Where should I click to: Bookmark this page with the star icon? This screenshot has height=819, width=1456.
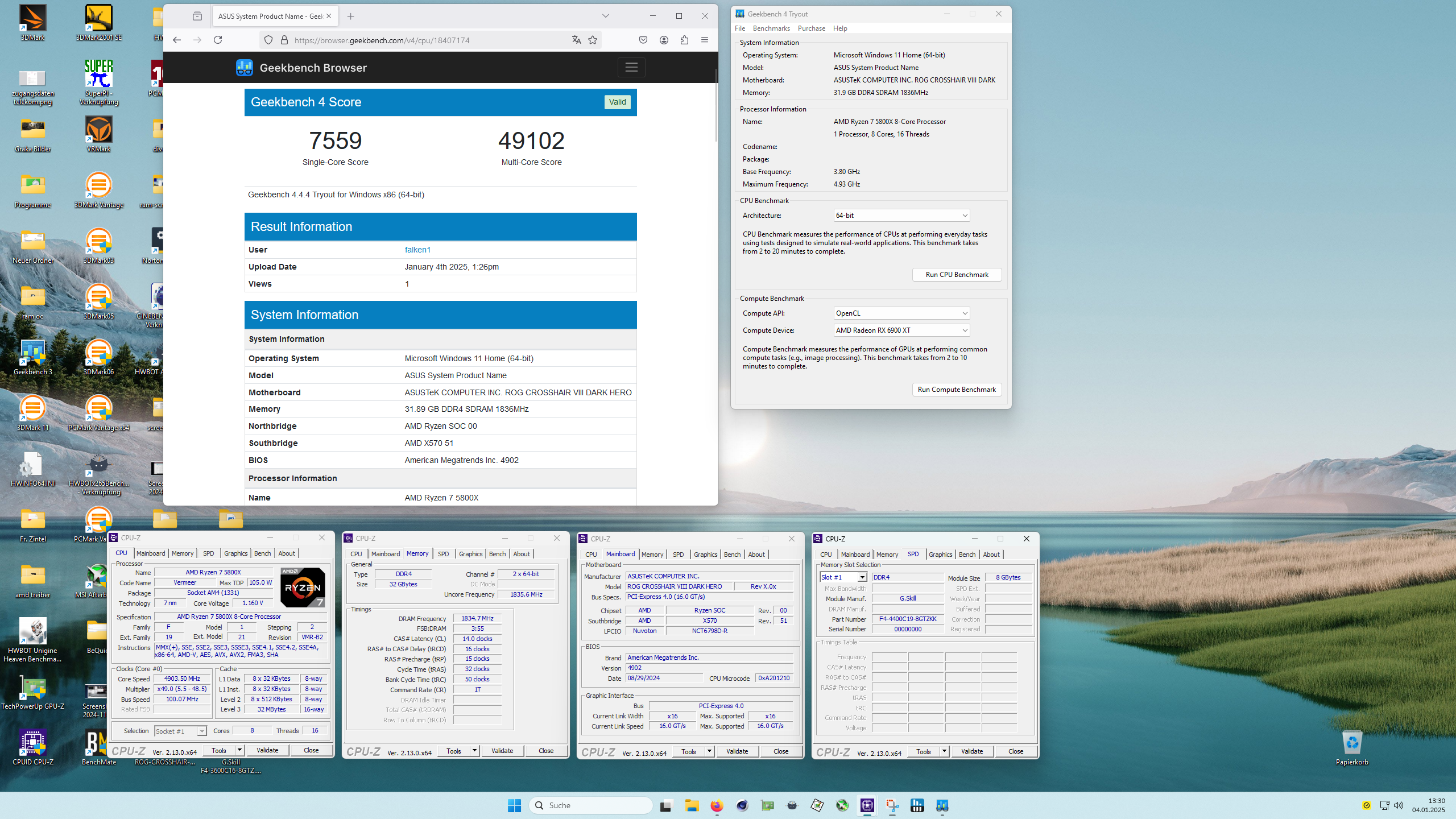pos(593,40)
